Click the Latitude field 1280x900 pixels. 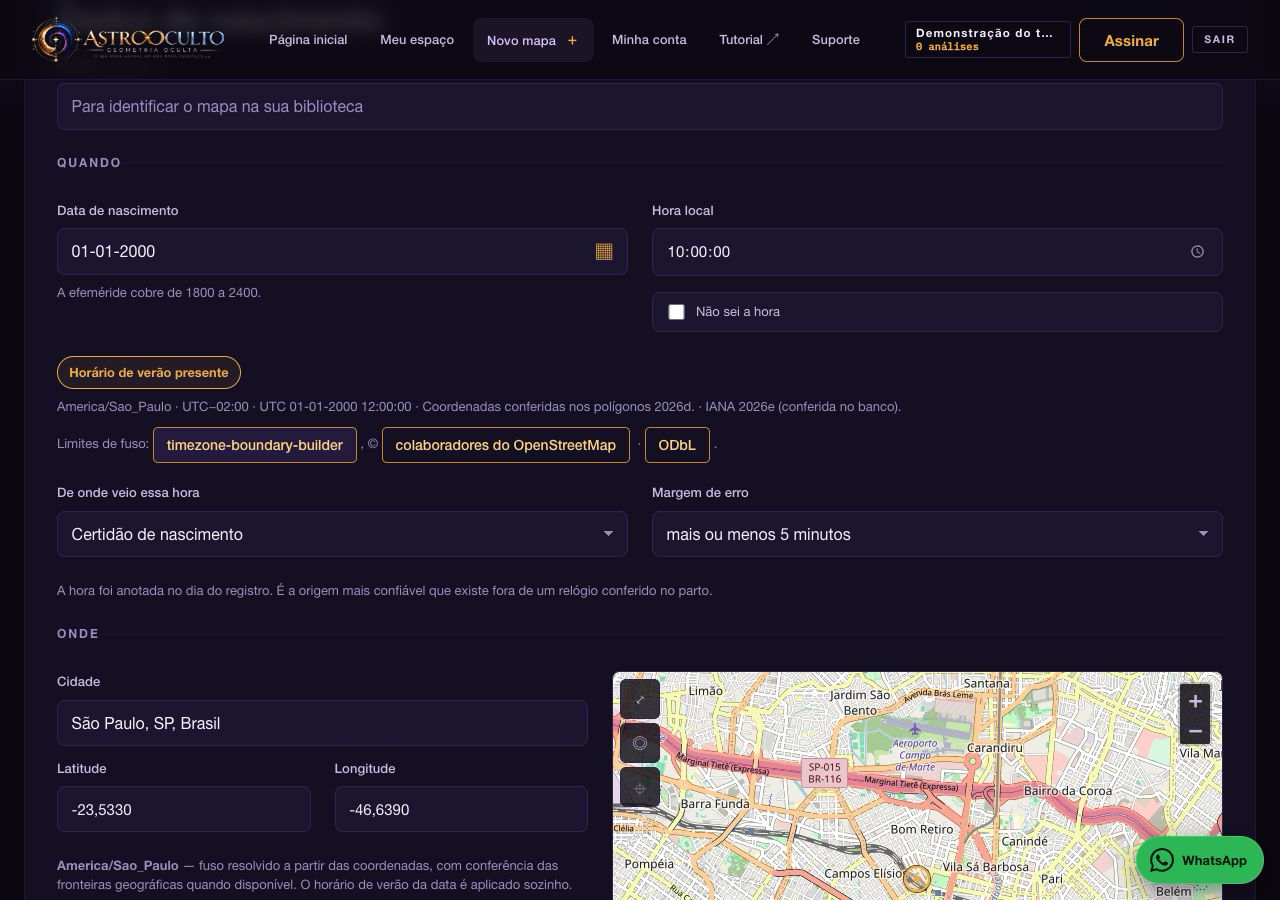coord(184,809)
